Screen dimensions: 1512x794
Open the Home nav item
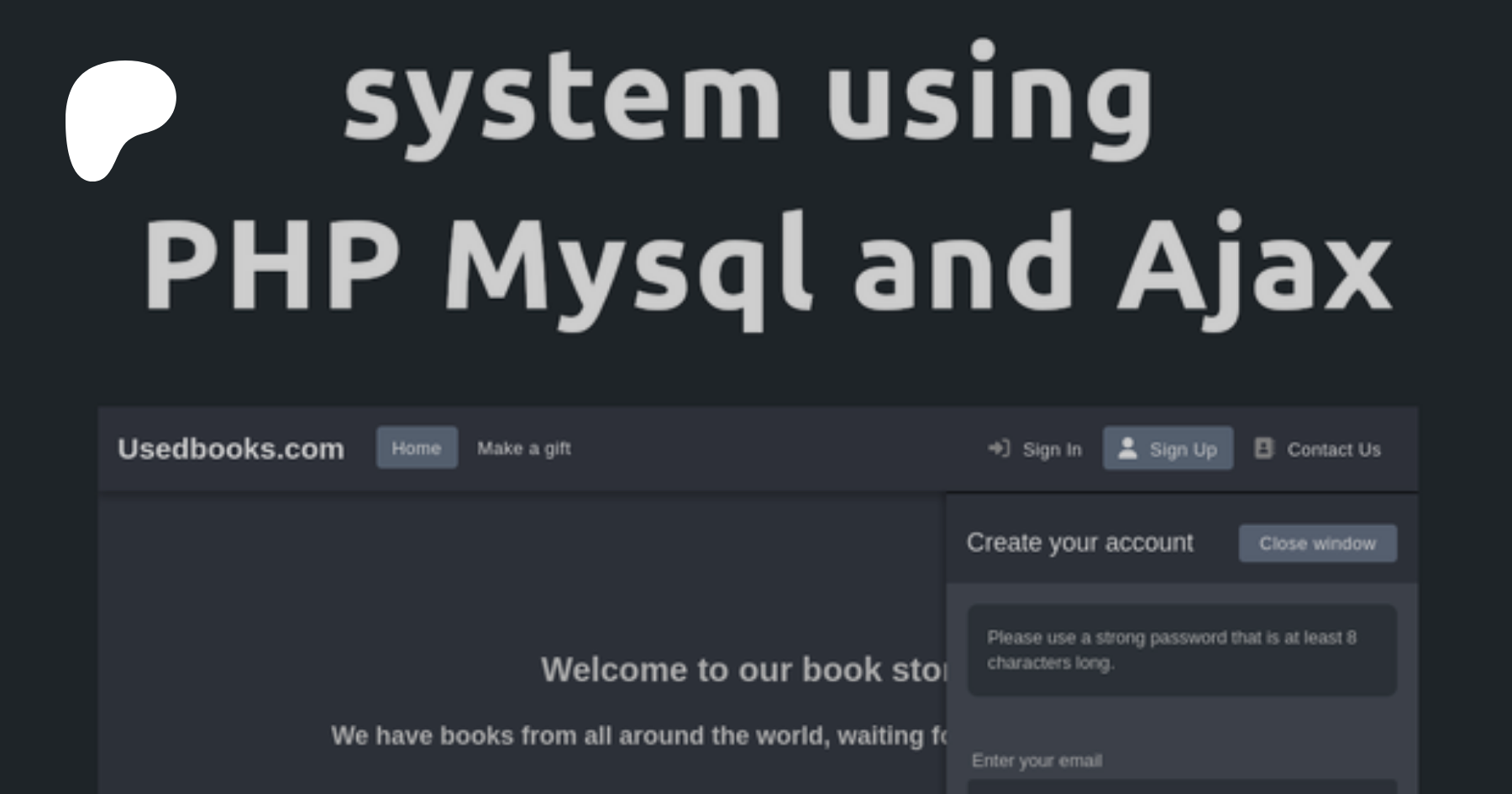point(417,448)
